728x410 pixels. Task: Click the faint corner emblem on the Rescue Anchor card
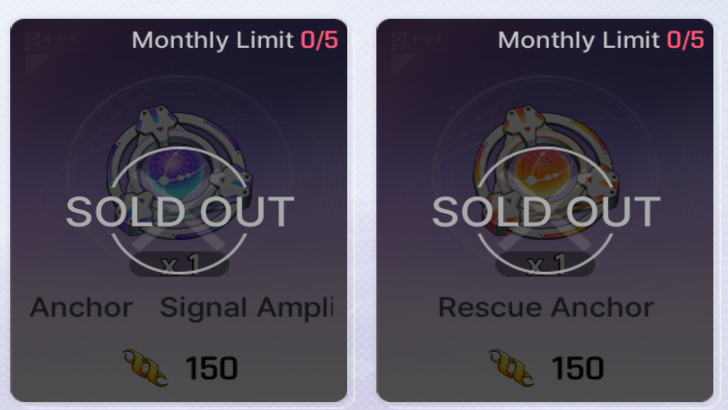coord(403,41)
